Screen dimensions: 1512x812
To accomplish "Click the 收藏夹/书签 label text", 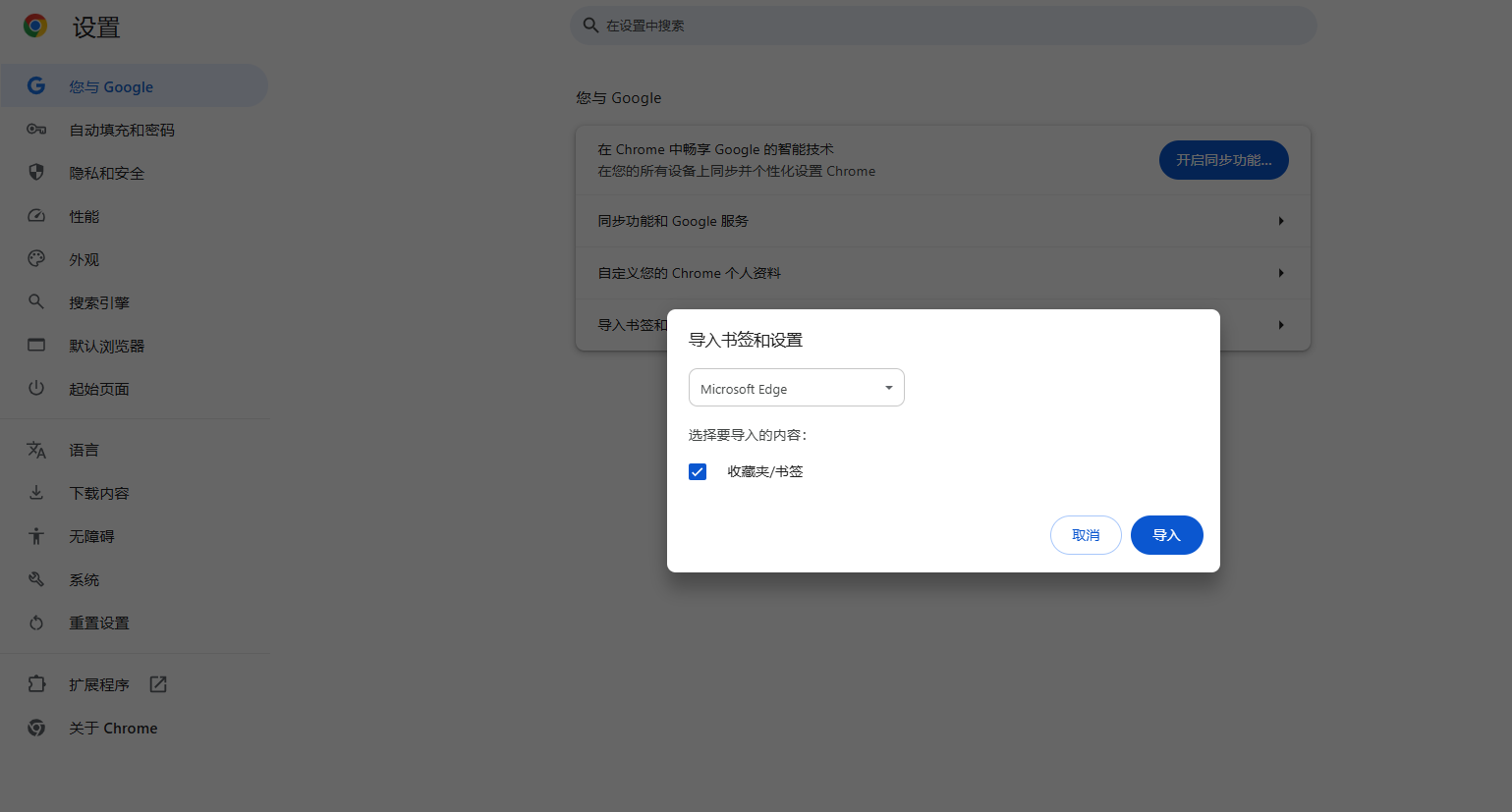I will 765,471.
